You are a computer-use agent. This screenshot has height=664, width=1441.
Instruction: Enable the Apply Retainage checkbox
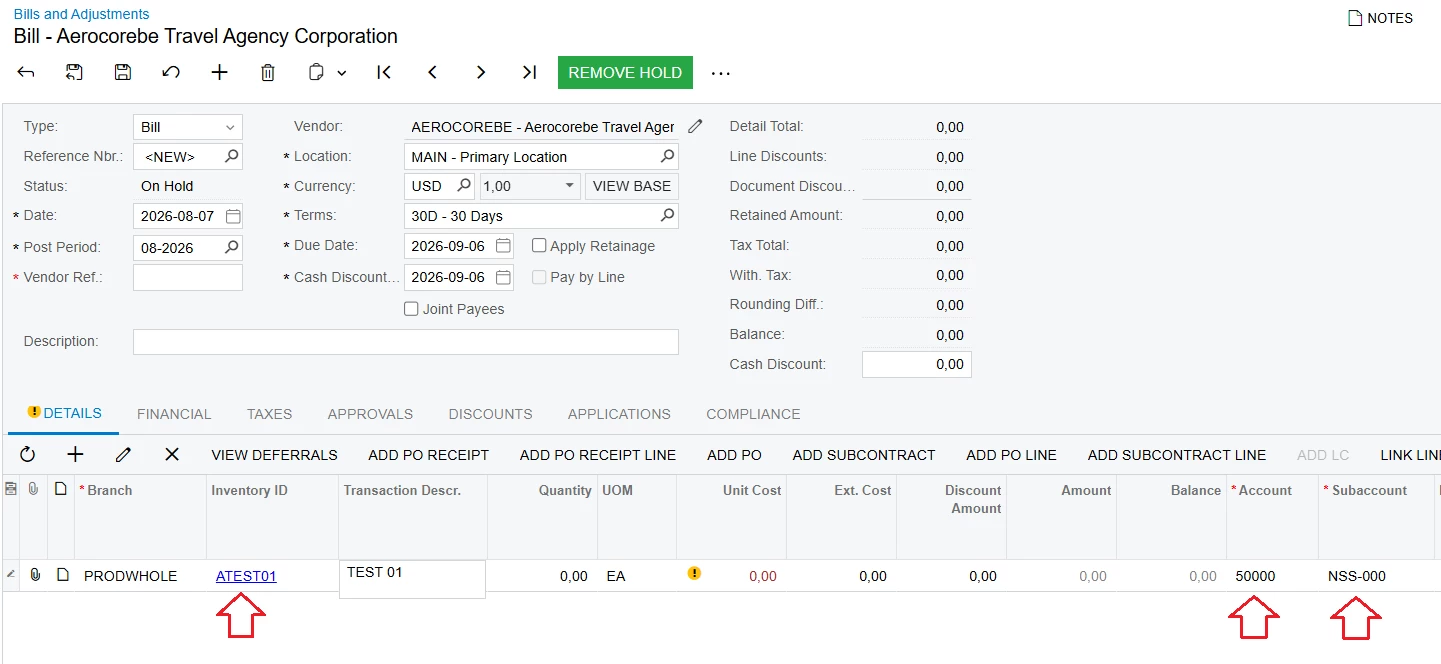tap(539, 245)
